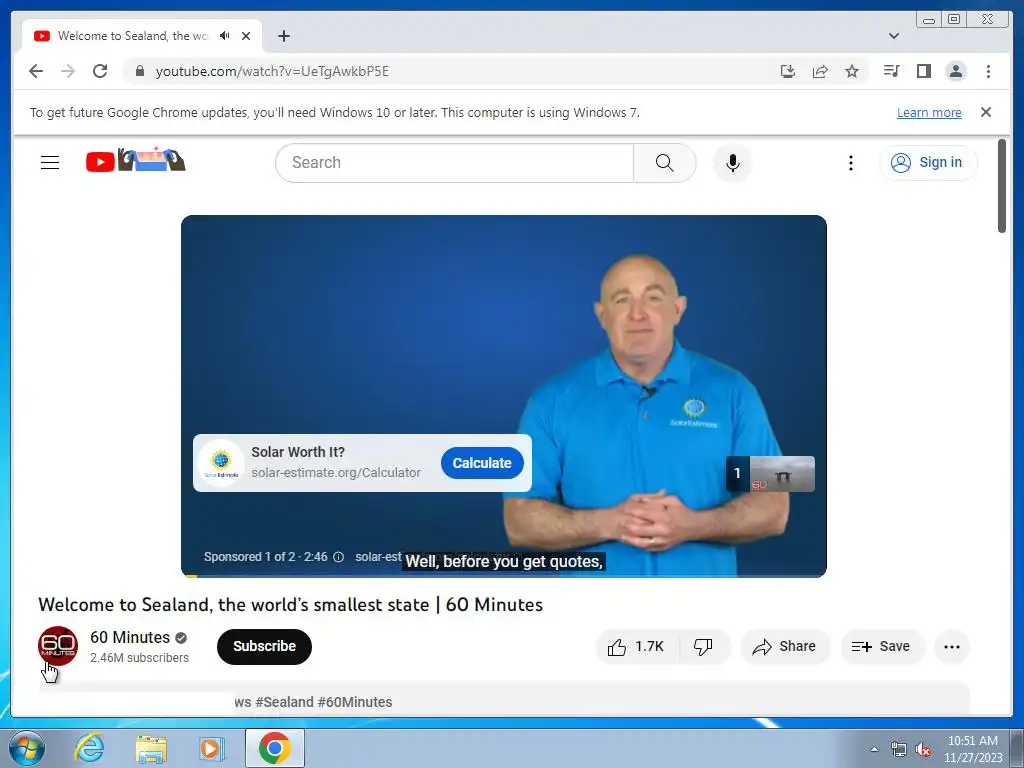1024x768 pixels.
Task: Show hidden system tray icons
Action: coord(874,749)
